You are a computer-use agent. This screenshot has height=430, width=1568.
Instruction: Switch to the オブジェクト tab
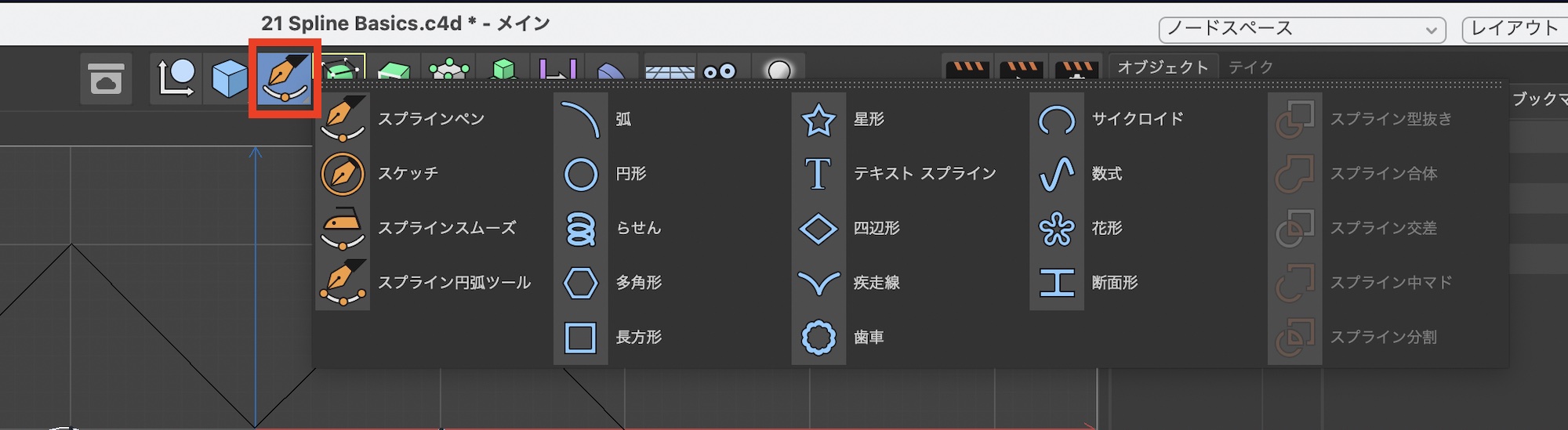(1162, 67)
